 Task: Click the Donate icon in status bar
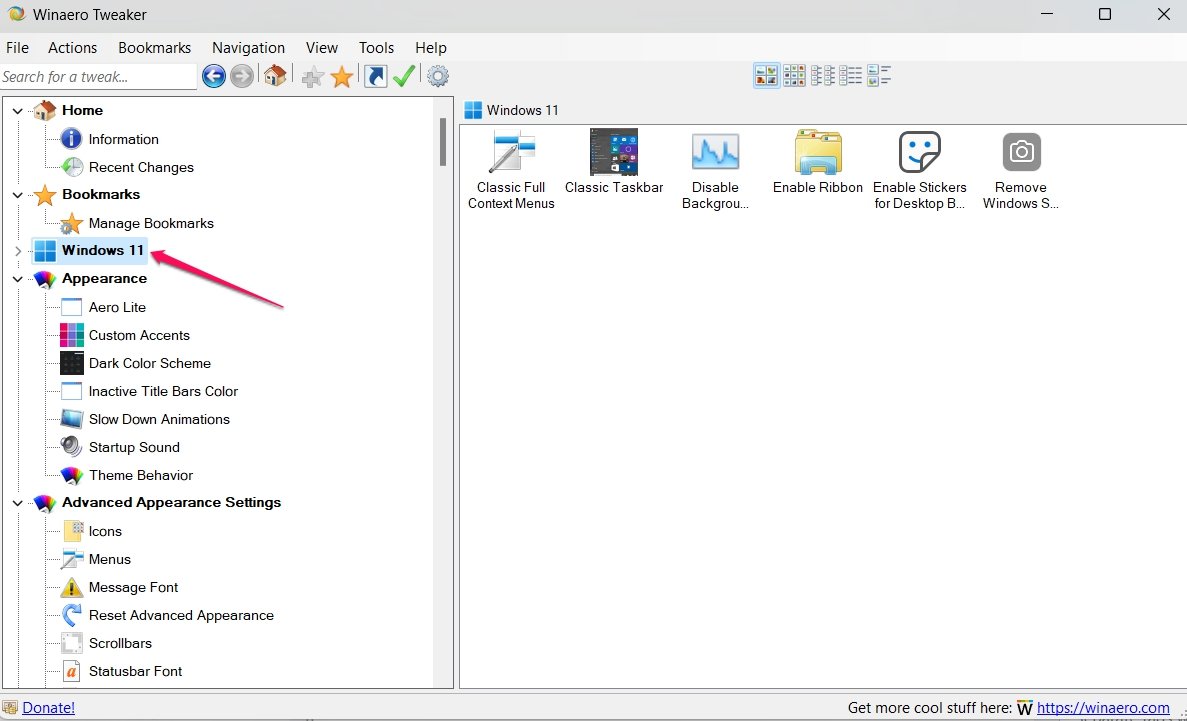click(x=10, y=707)
